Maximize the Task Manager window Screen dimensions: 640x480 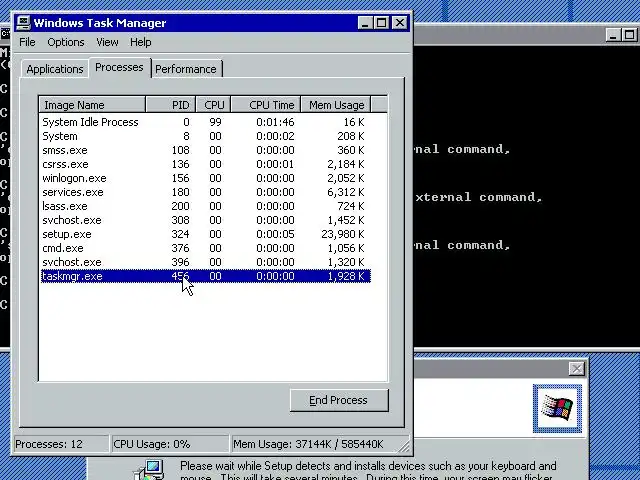(382, 23)
